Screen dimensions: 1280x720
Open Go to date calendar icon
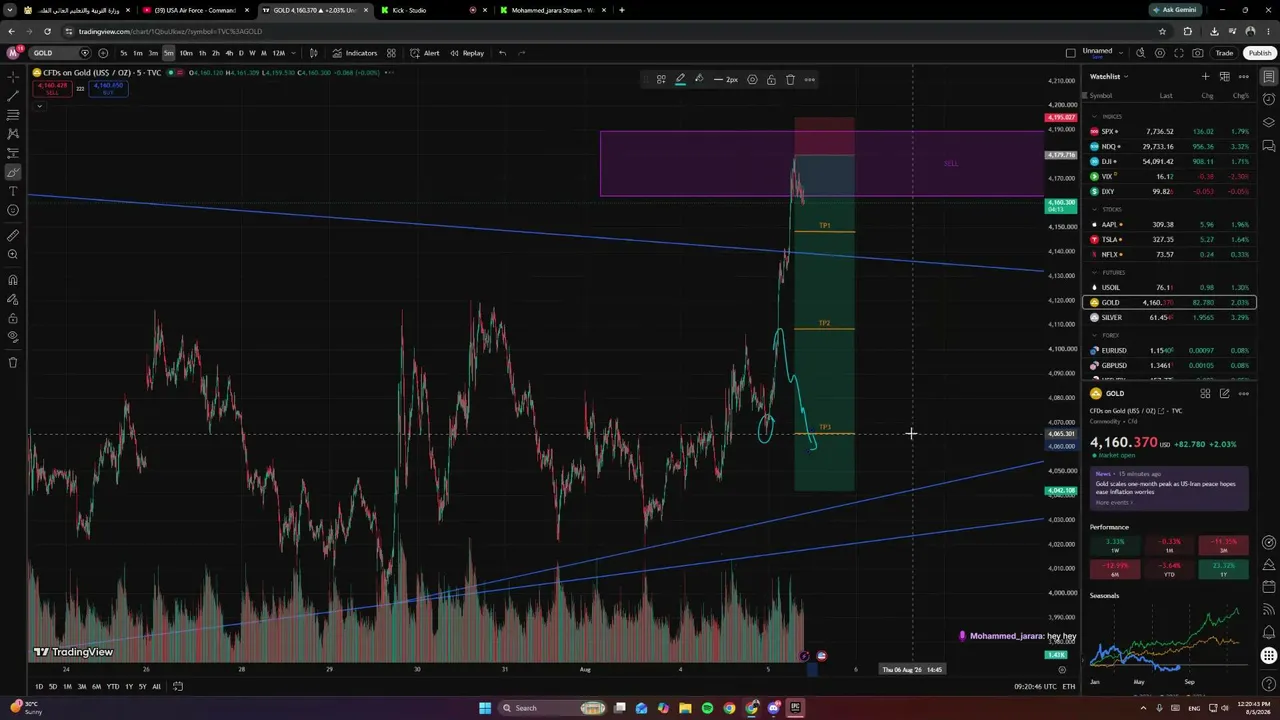177,686
